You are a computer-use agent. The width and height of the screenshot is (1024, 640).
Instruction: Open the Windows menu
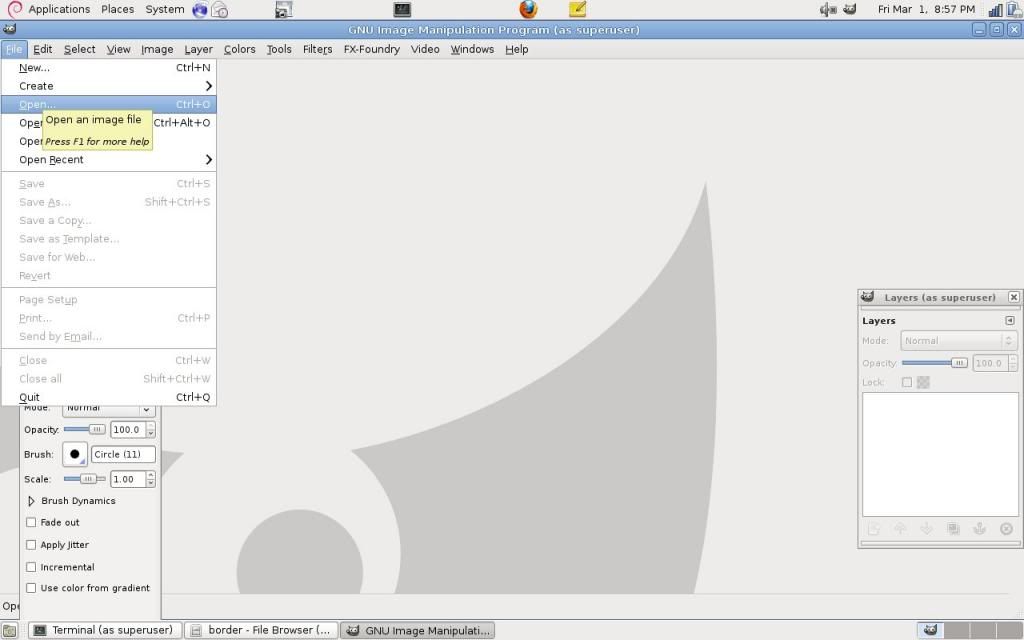point(472,49)
